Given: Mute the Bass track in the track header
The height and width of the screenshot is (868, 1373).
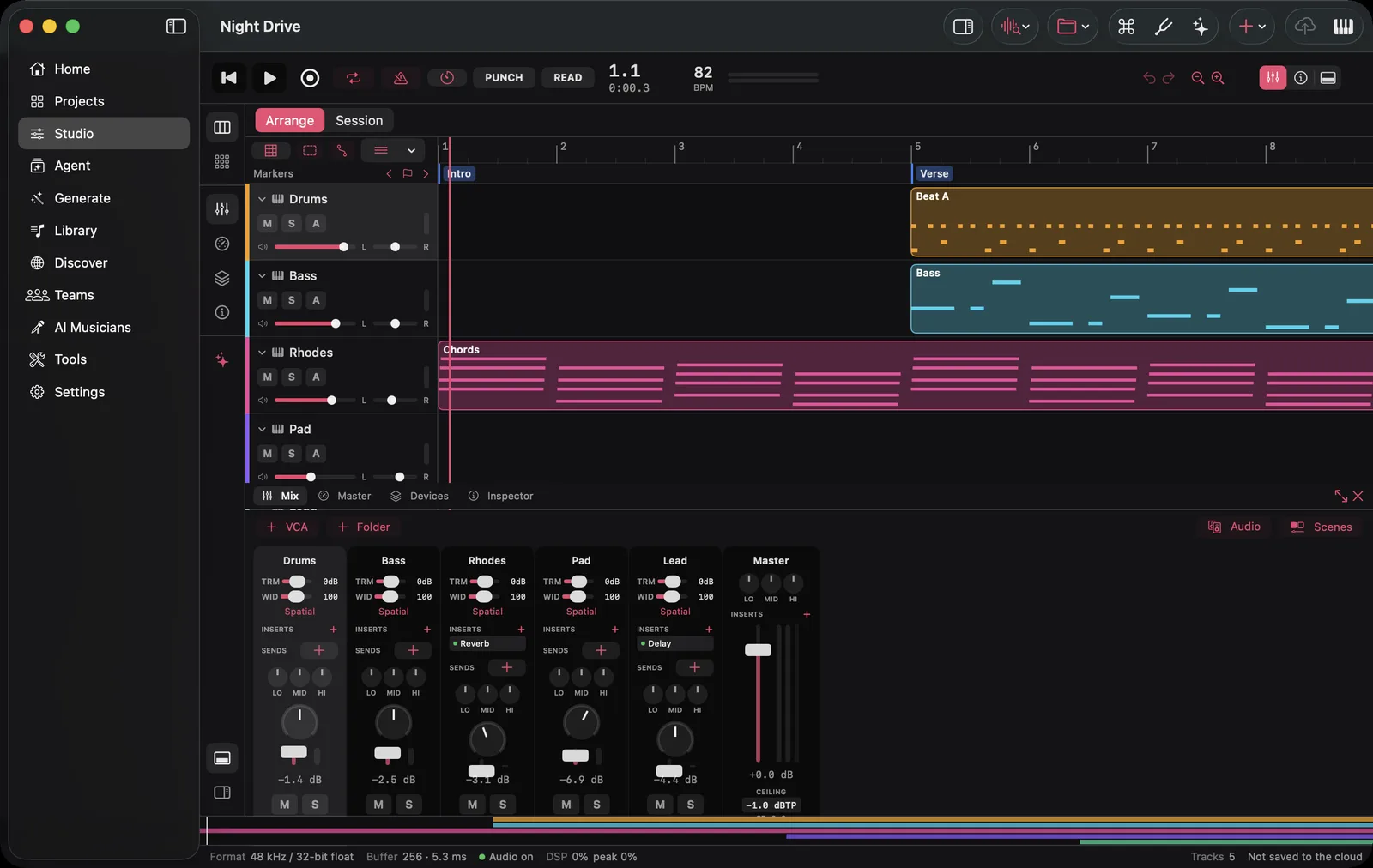Looking at the screenshot, I should [268, 300].
